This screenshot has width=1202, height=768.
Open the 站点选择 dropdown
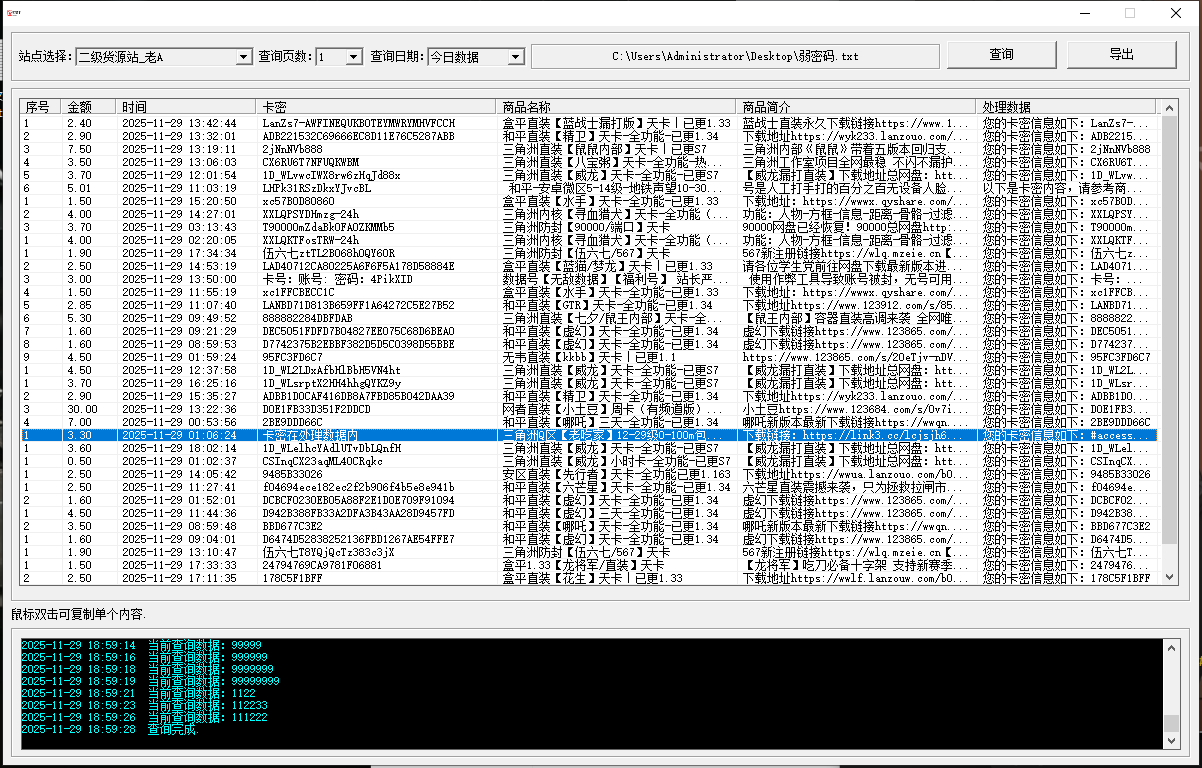click(244, 57)
